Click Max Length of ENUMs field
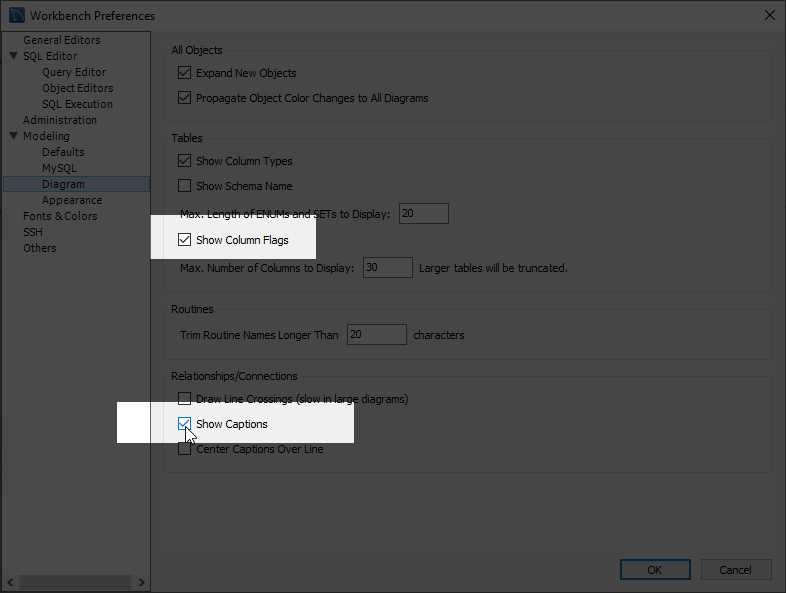The width and height of the screenshot is (786, 593). [424, 214]
